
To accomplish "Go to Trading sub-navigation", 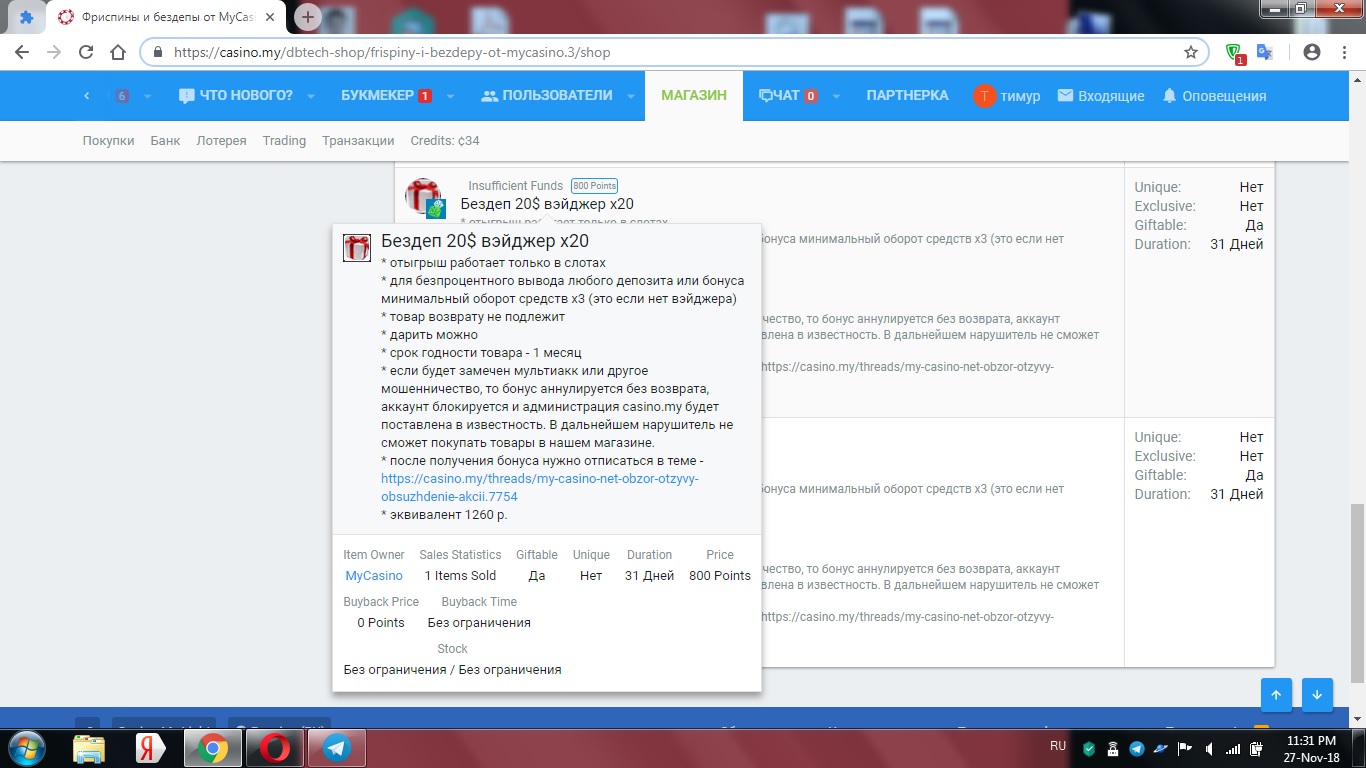I will pos(284,141).
